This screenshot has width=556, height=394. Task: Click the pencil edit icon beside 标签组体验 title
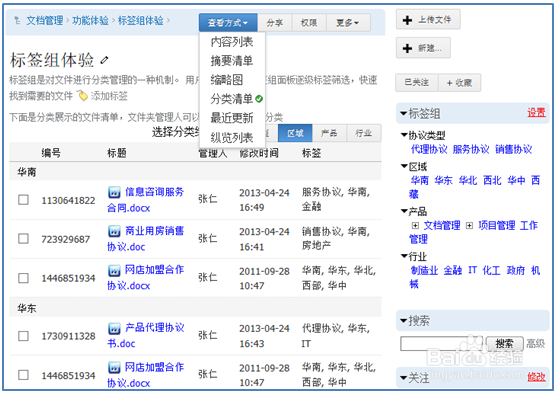(x=104, y=60)
